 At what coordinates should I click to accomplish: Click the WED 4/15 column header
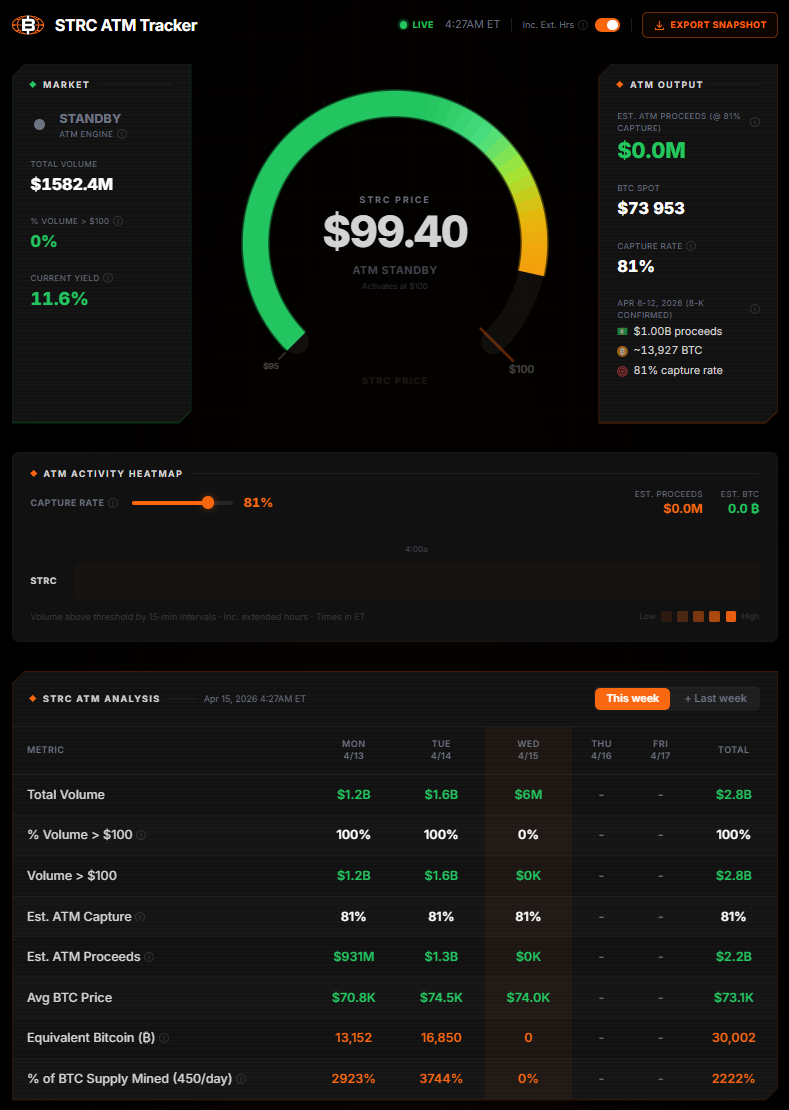tap(528, 750)
